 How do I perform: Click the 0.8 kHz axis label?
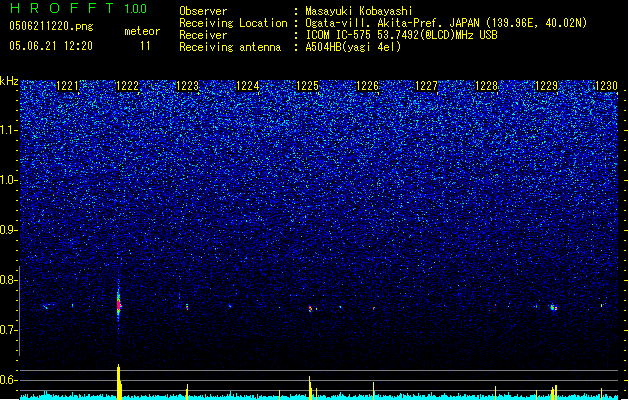pos(8,280)
